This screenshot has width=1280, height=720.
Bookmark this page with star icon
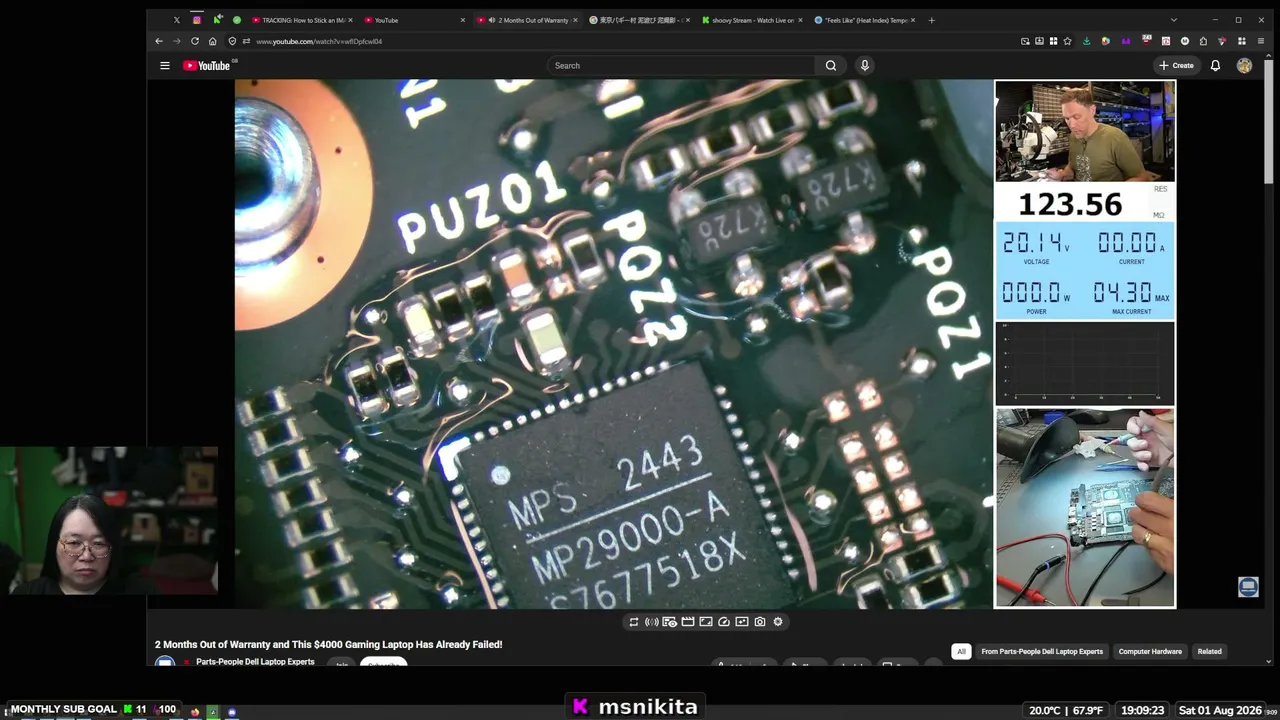pos(1068,41)
